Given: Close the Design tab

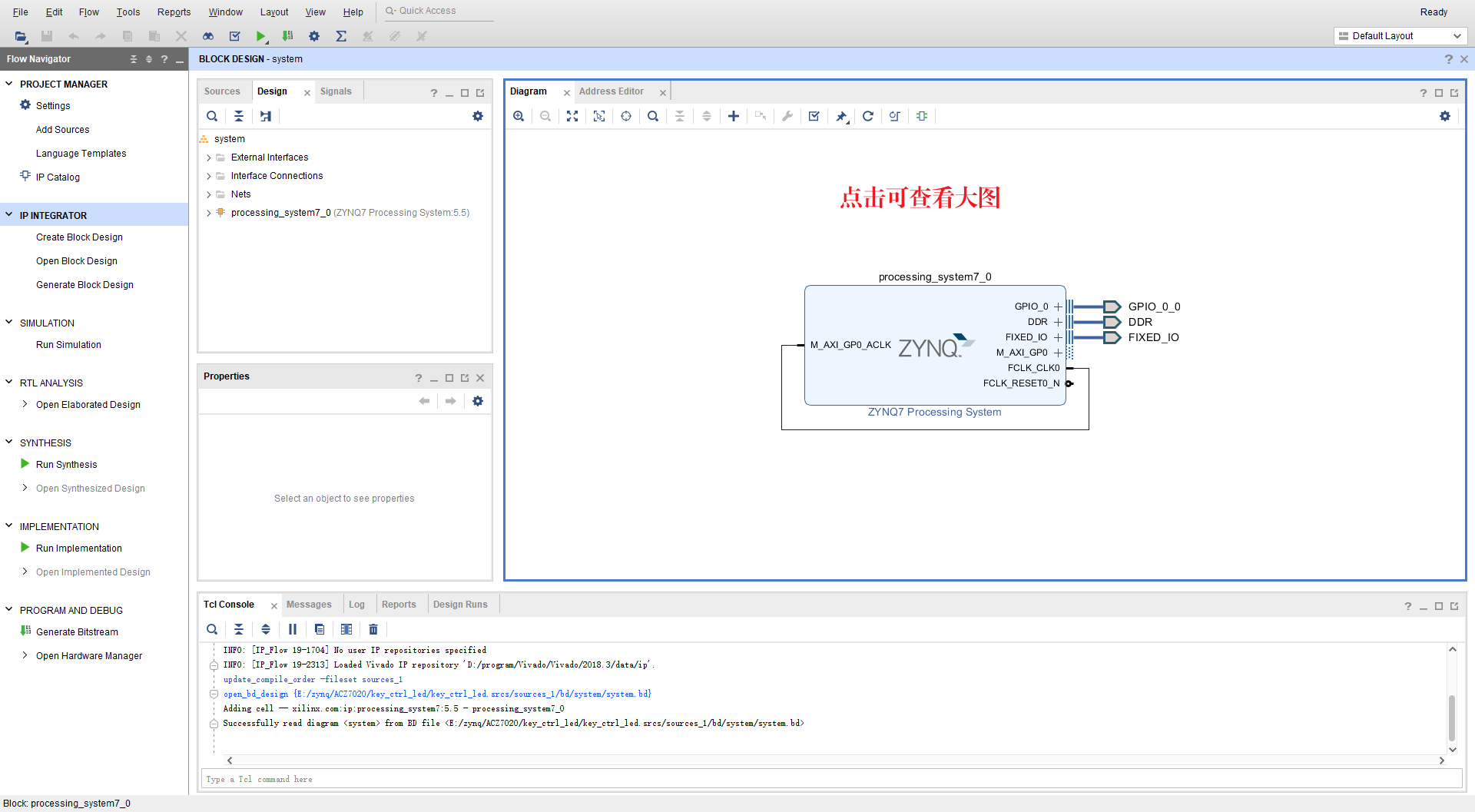Looking at the screenshot, I should [307, 92].
